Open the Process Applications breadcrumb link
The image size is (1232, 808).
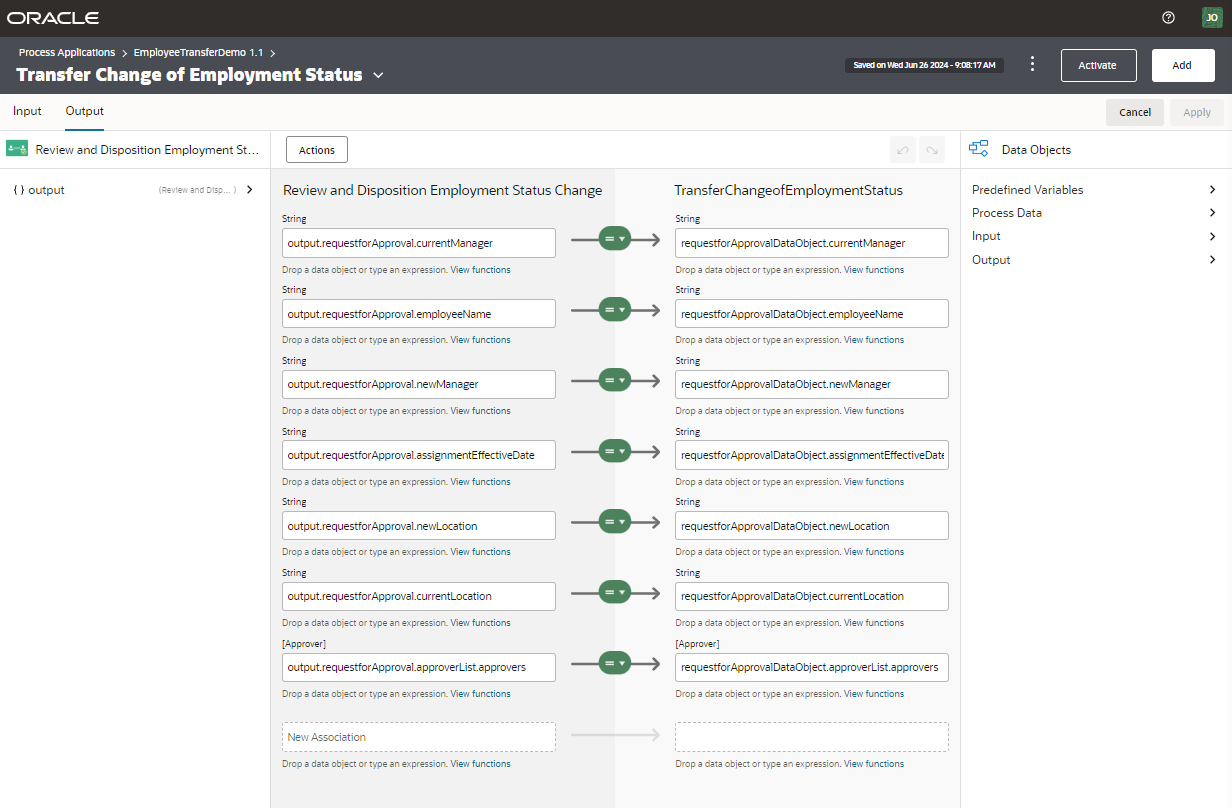[x=67, y=52]
